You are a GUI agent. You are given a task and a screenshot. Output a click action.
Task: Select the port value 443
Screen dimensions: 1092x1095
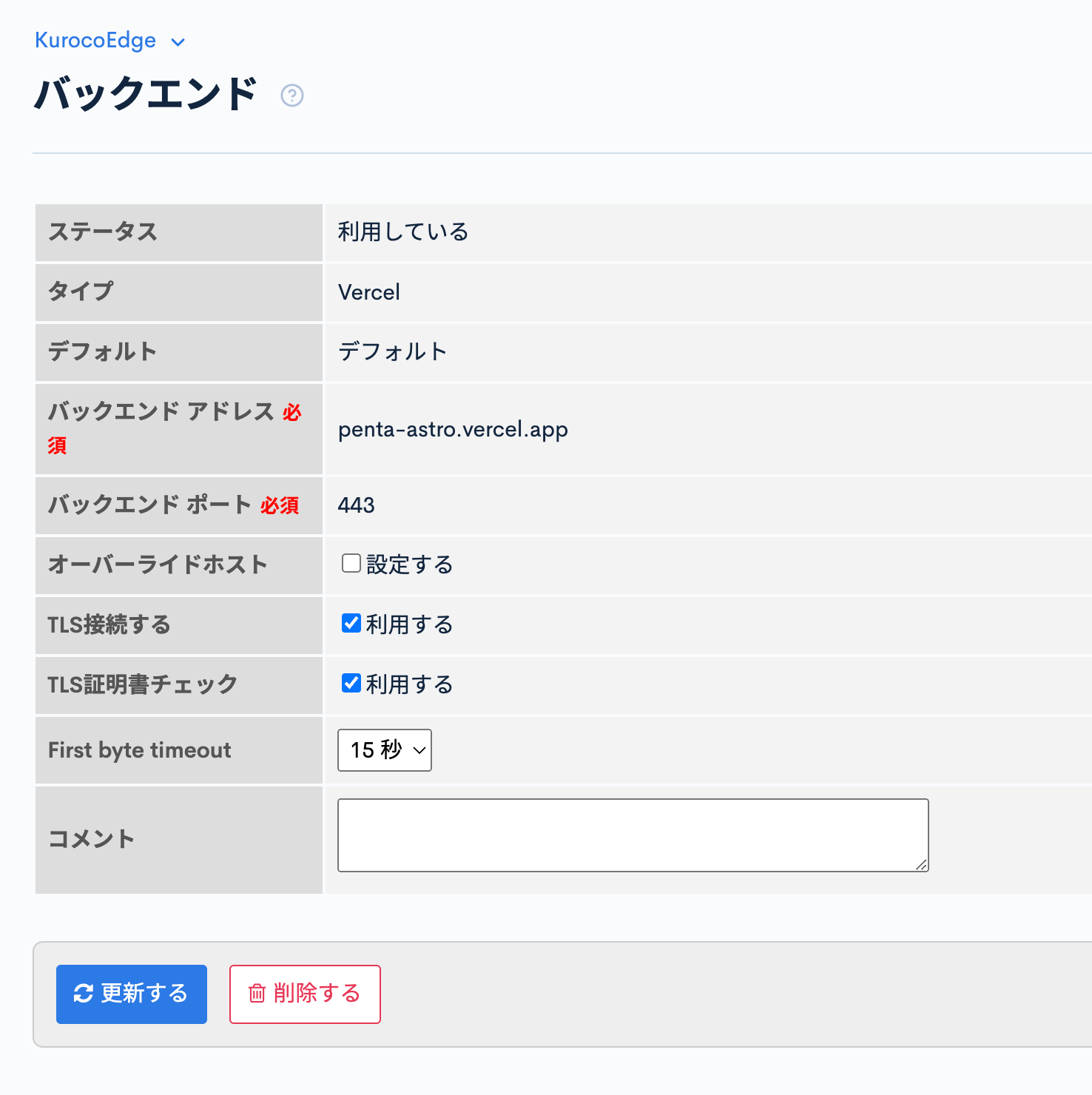point(356,505)
